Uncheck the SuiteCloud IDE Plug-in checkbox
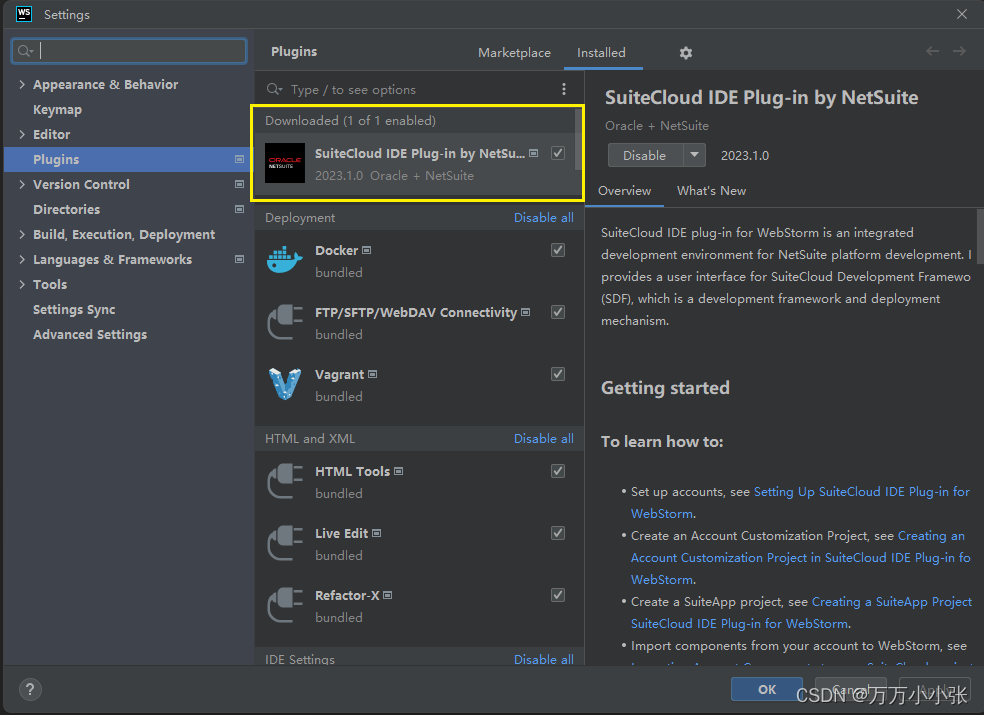The image size is (984, 715). click(x=557, y=153)
